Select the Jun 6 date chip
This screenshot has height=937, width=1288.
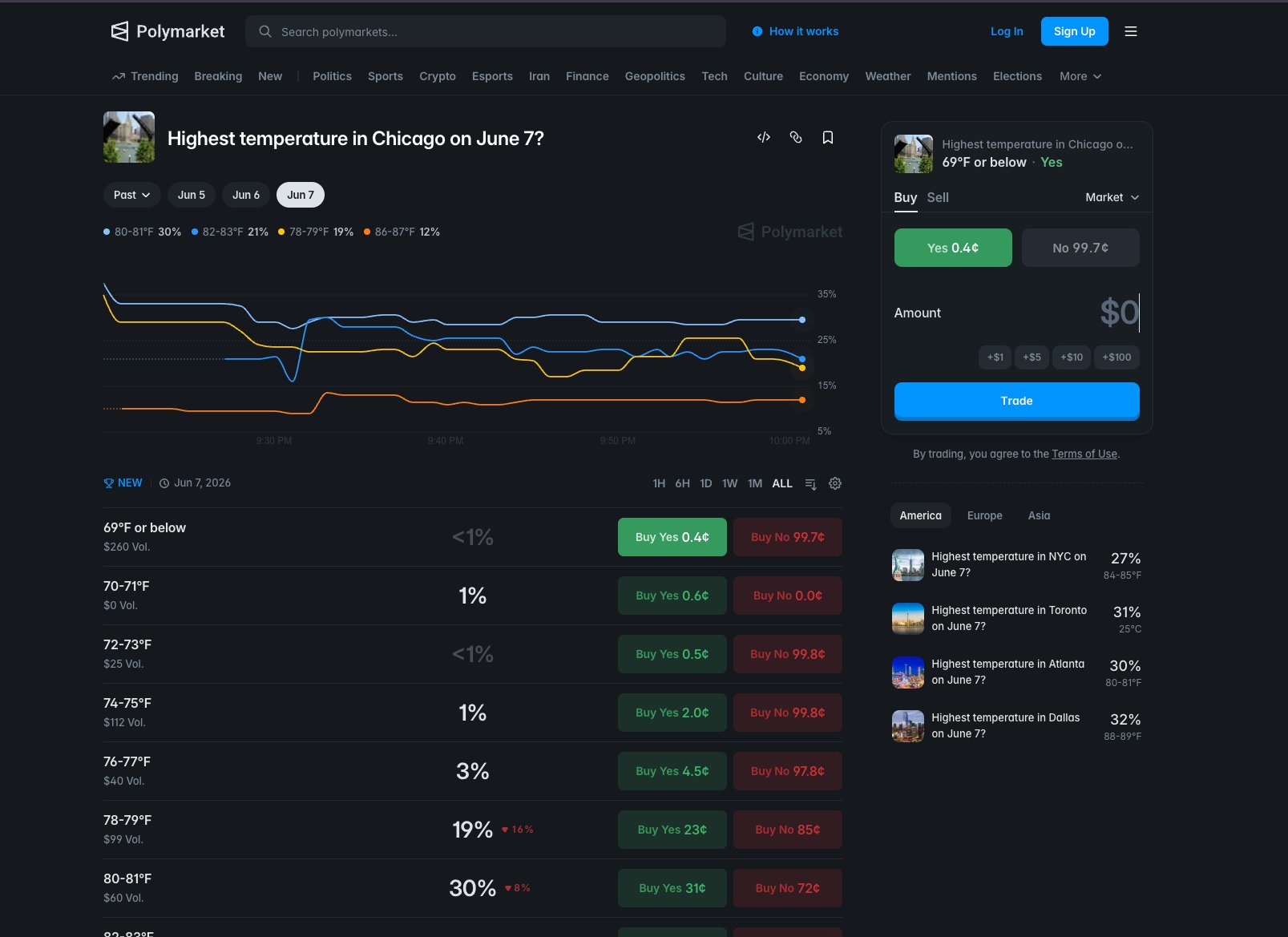(246, 195)
